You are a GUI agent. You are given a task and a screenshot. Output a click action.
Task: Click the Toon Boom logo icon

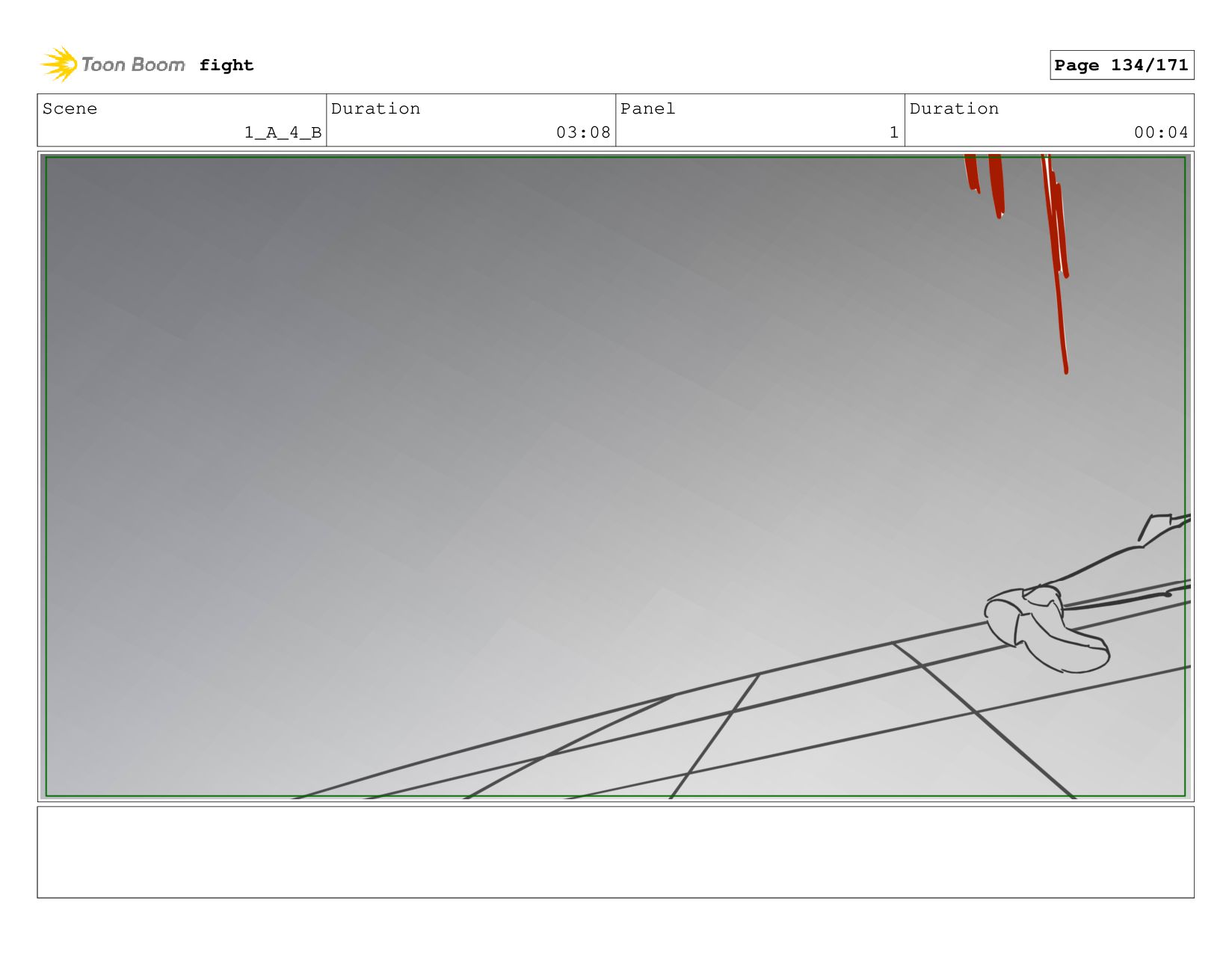click(59, 64)
